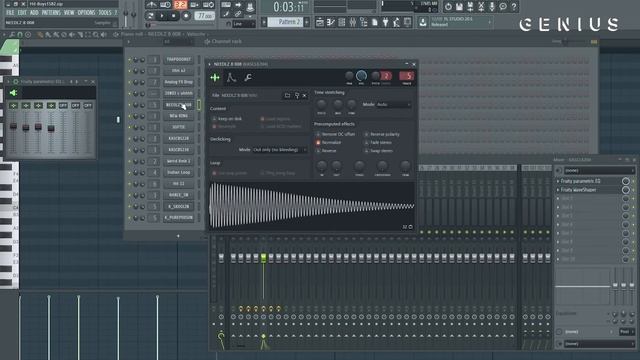Screen dimensions: 640x360
Task: Click the save project floppy icon
Action: point(459,6)
